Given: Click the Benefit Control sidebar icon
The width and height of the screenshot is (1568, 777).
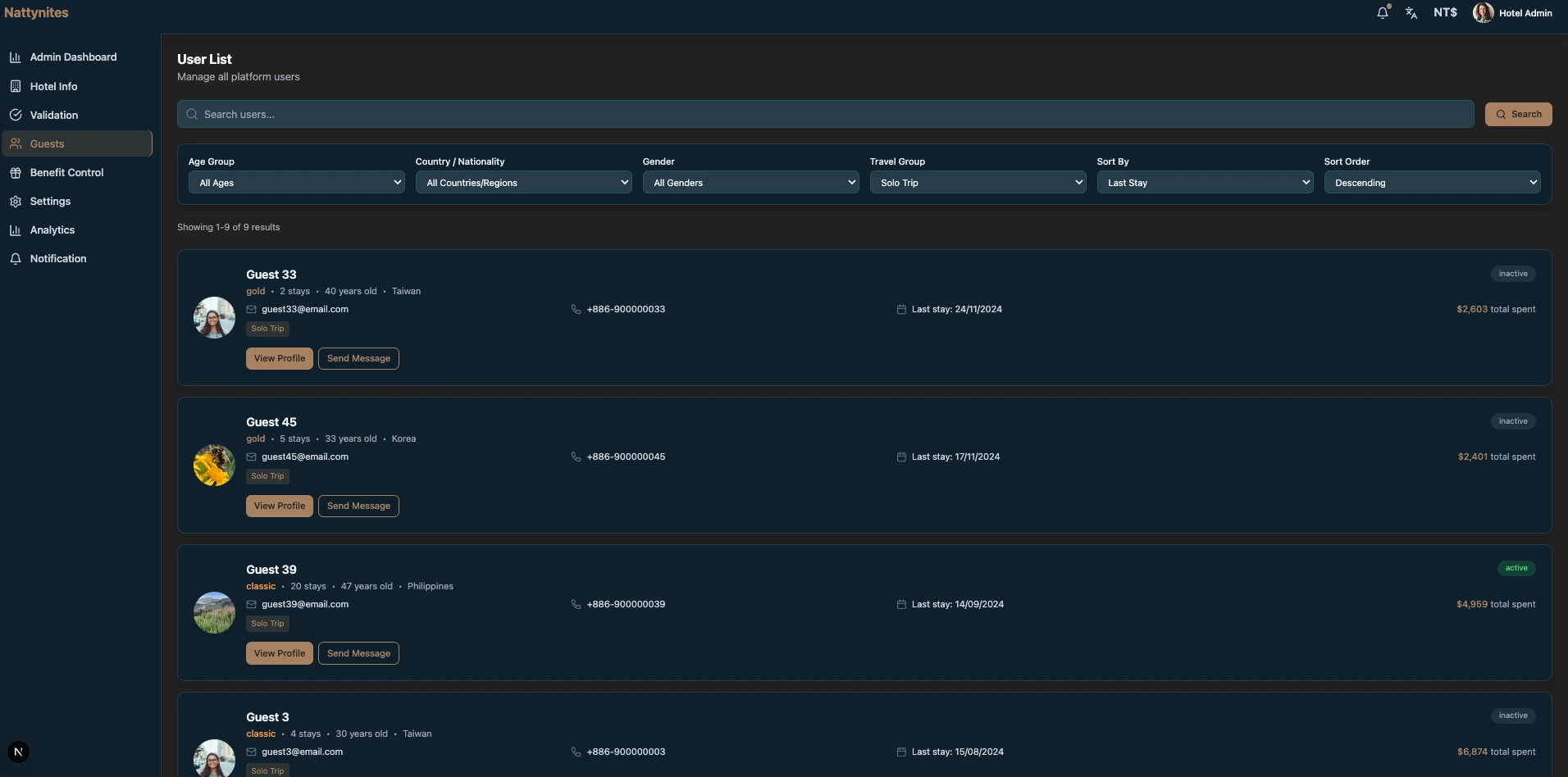Looking at the screenshot, I should 16,172.
